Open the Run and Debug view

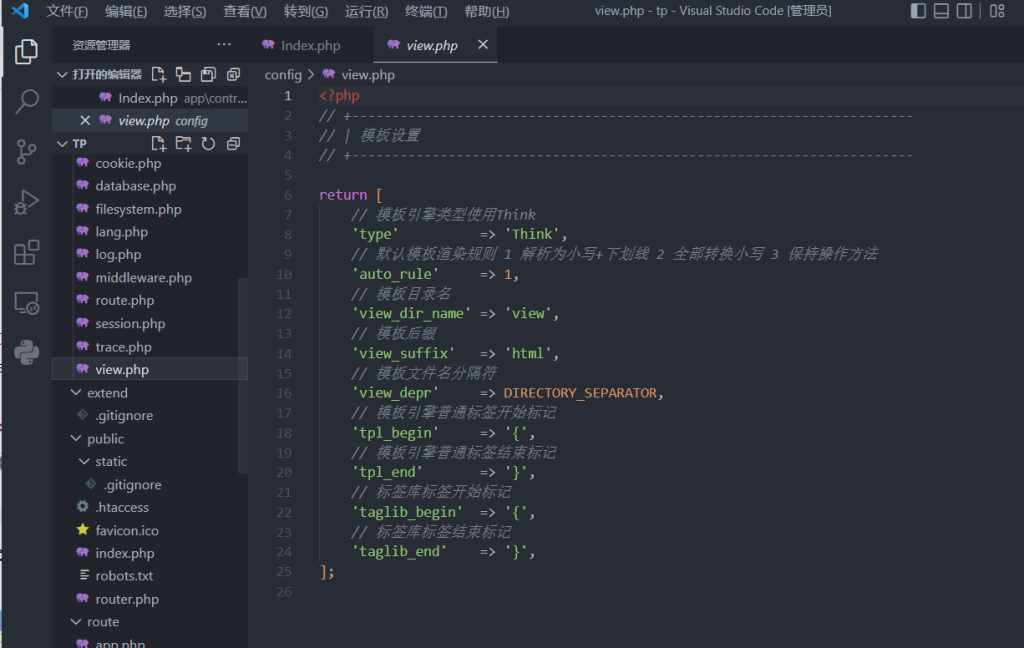[27, 203]
